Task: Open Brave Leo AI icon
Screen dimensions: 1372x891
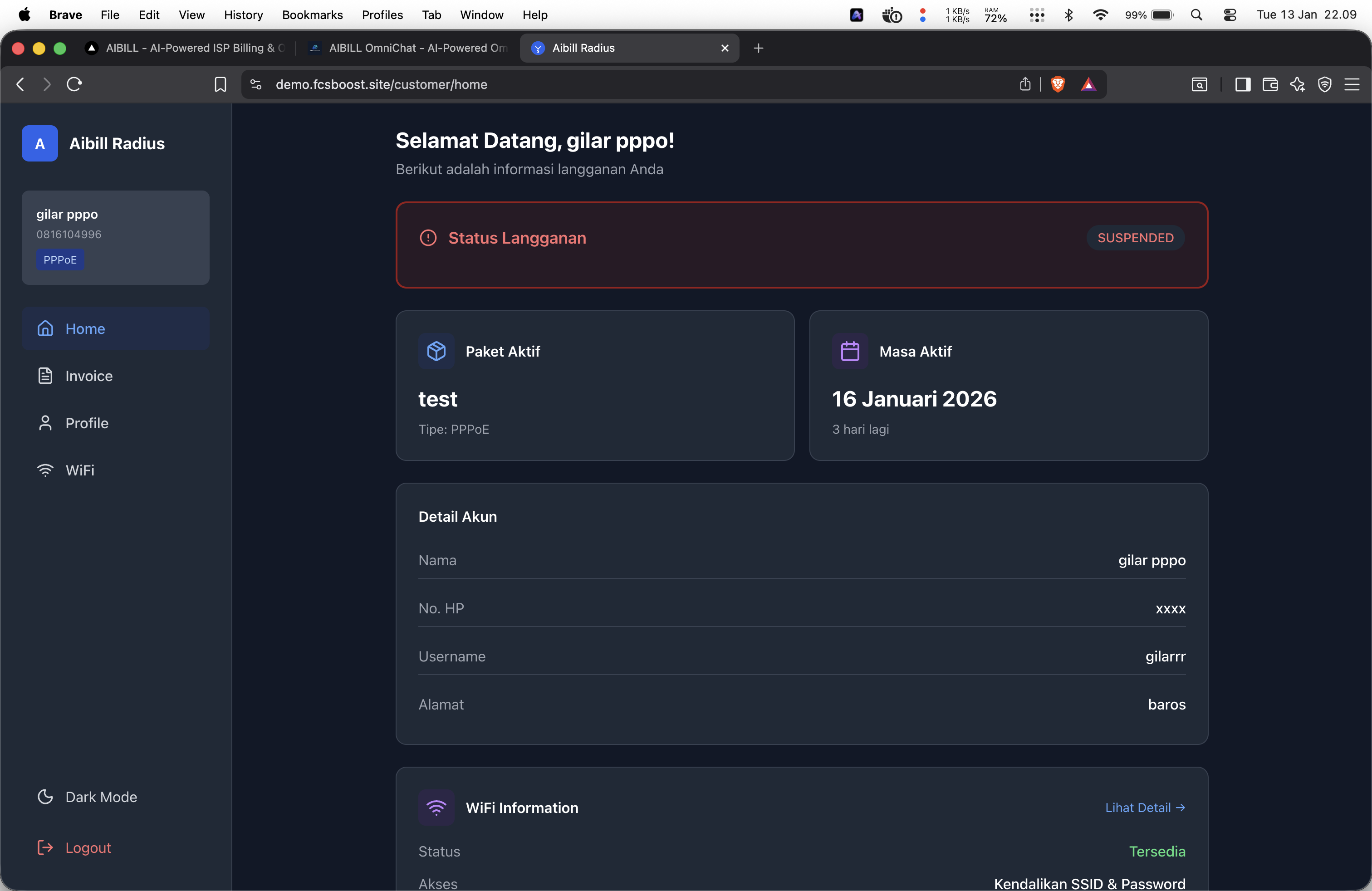Action: [x=1297, y=85]
